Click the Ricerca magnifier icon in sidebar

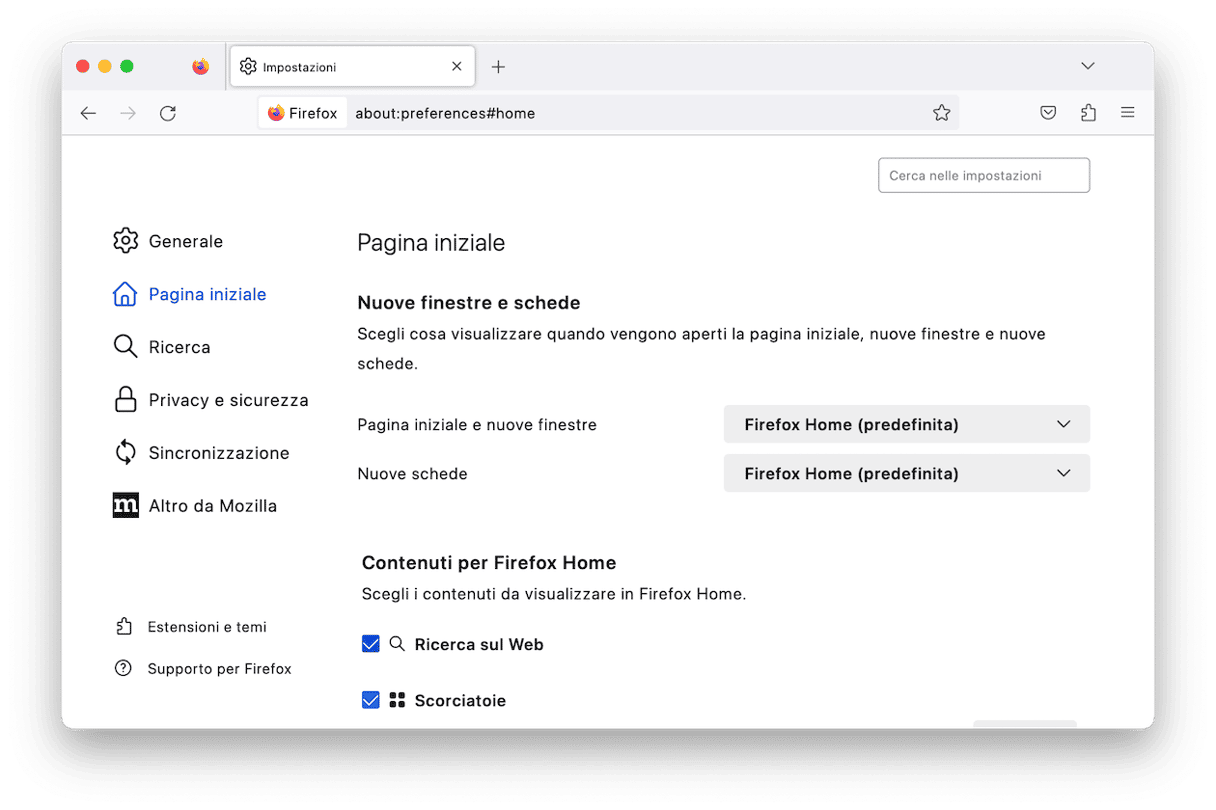tap(125, 347)
